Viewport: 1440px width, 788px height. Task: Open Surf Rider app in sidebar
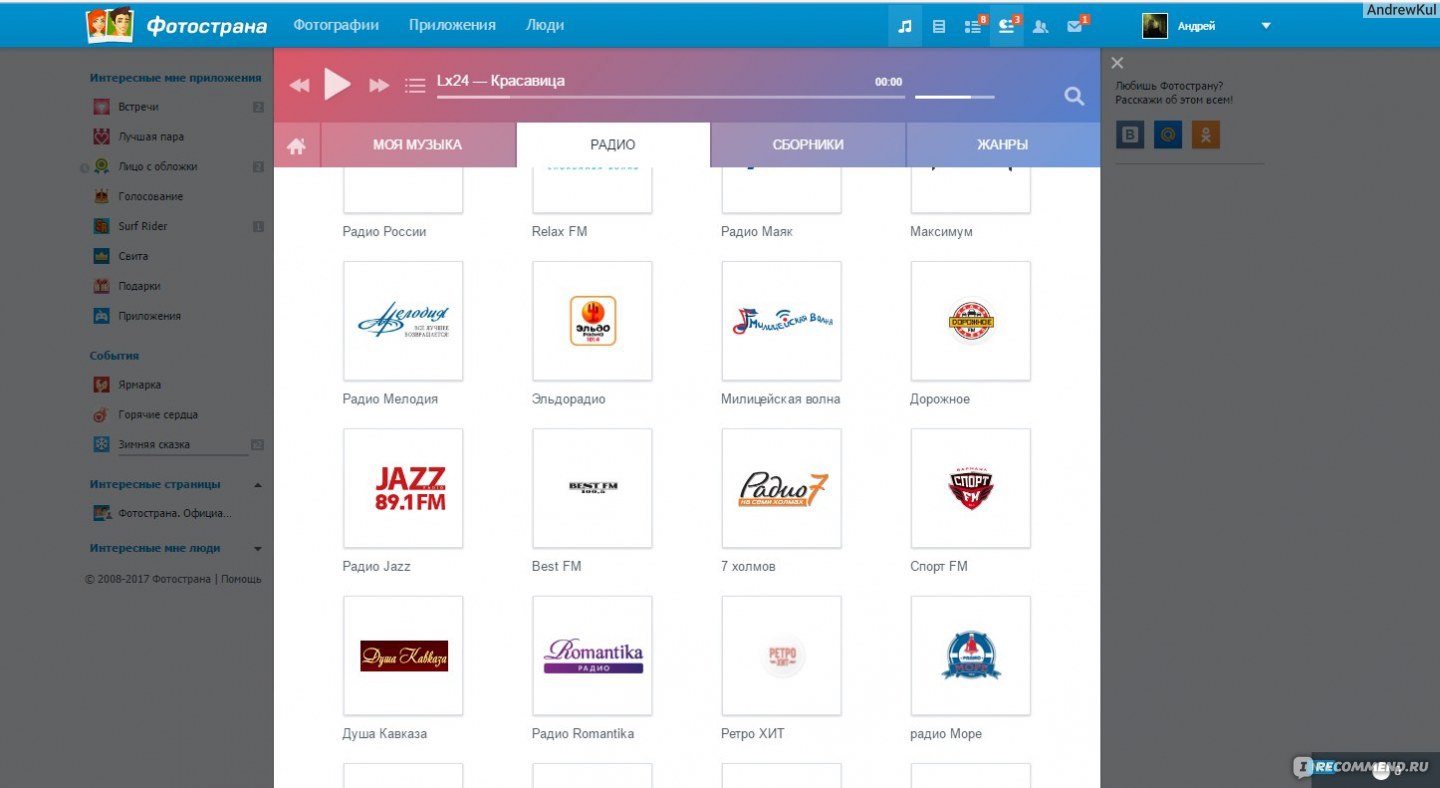pyautogui.click(x=142, y=227)
